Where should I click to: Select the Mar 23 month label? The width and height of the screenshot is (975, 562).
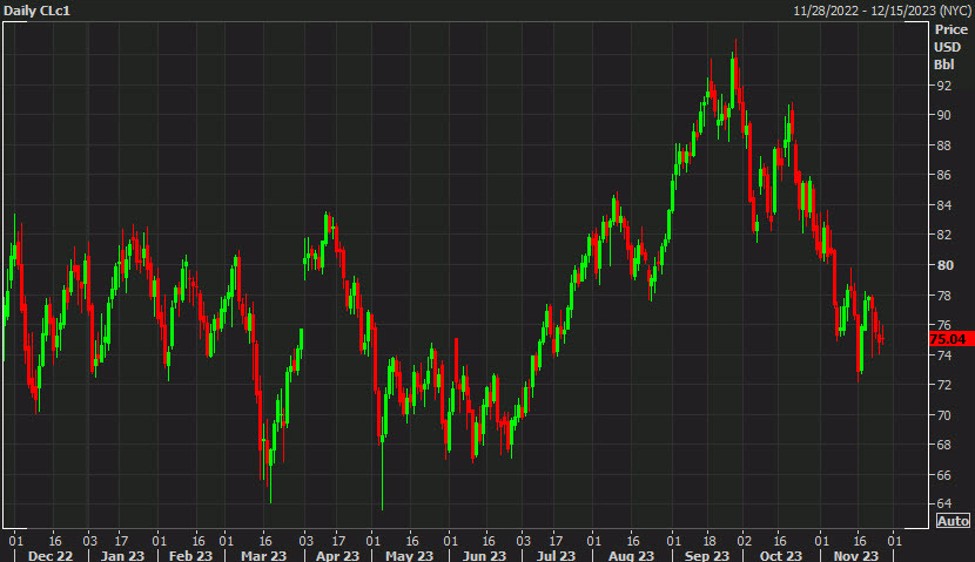click(x=264, y=555)
